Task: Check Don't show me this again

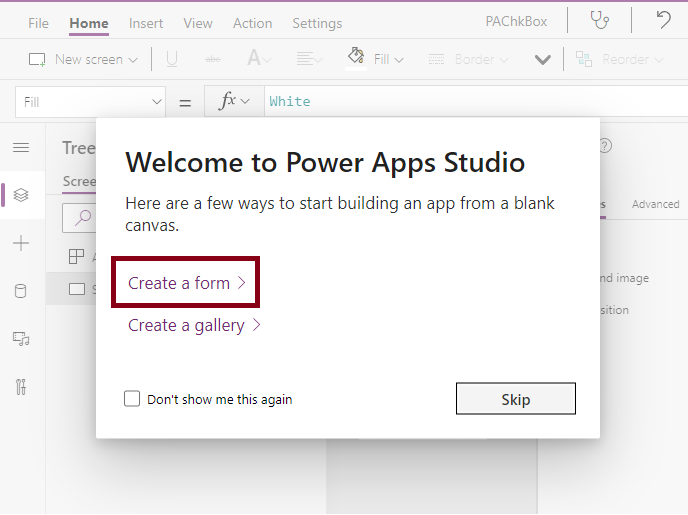Action: (x=132, y=399)
